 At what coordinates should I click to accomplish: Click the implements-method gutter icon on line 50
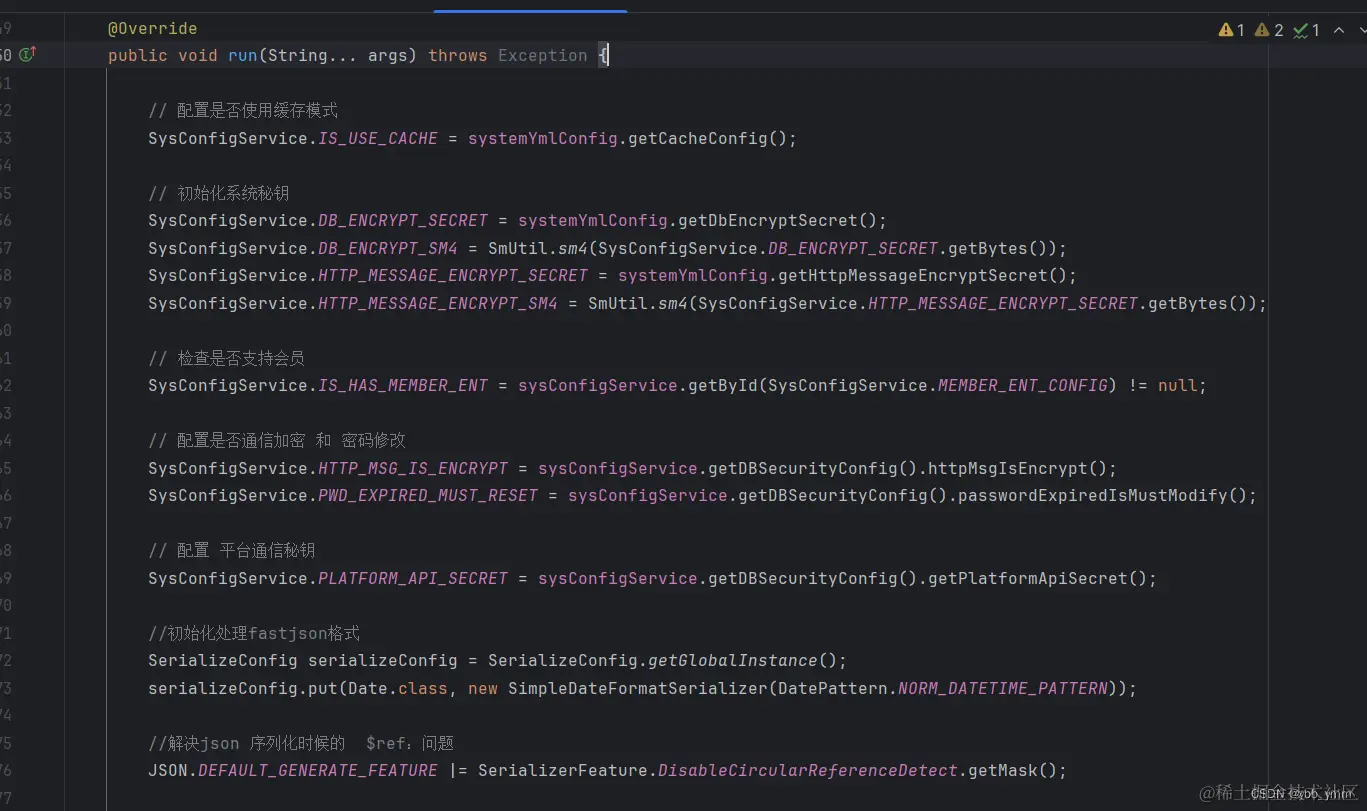[x=27, y=55]
